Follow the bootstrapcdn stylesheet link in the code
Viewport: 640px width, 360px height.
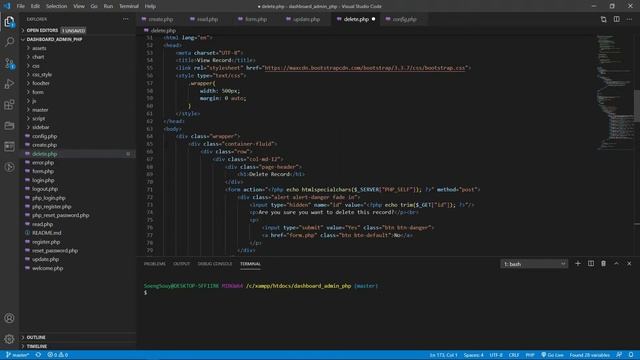[365, 68]
